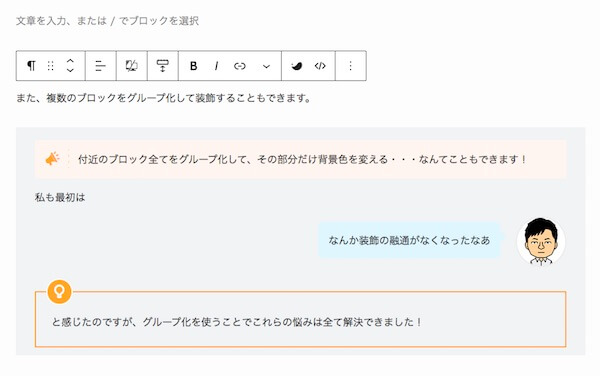Viewport: 600px width, 376px height.
Task: Click the speech balloon avatar image
Action: point(541,241)
